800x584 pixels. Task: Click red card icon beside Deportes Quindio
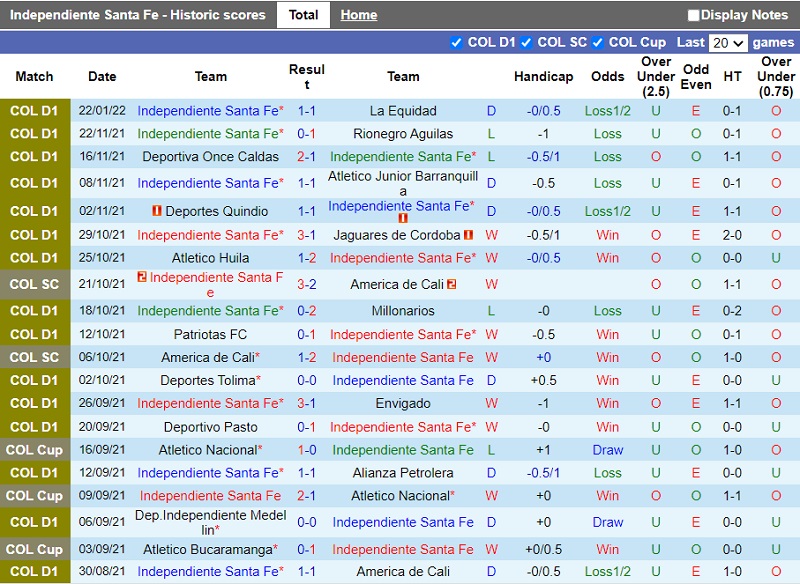pyautogui.click(x=157, y=211)
